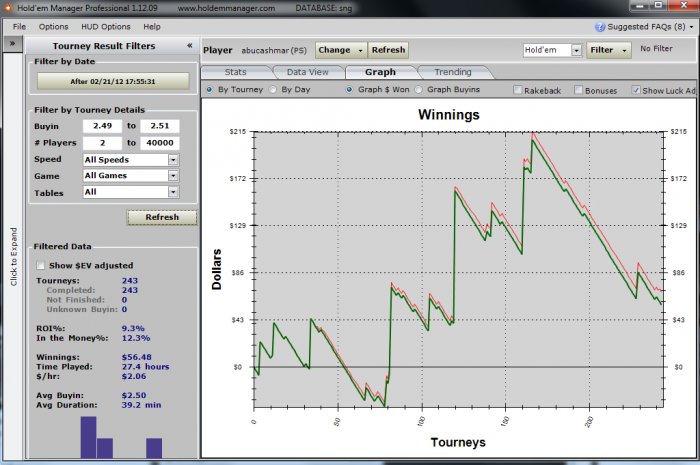Switch to the Trending tab

(x=453, y=72)
